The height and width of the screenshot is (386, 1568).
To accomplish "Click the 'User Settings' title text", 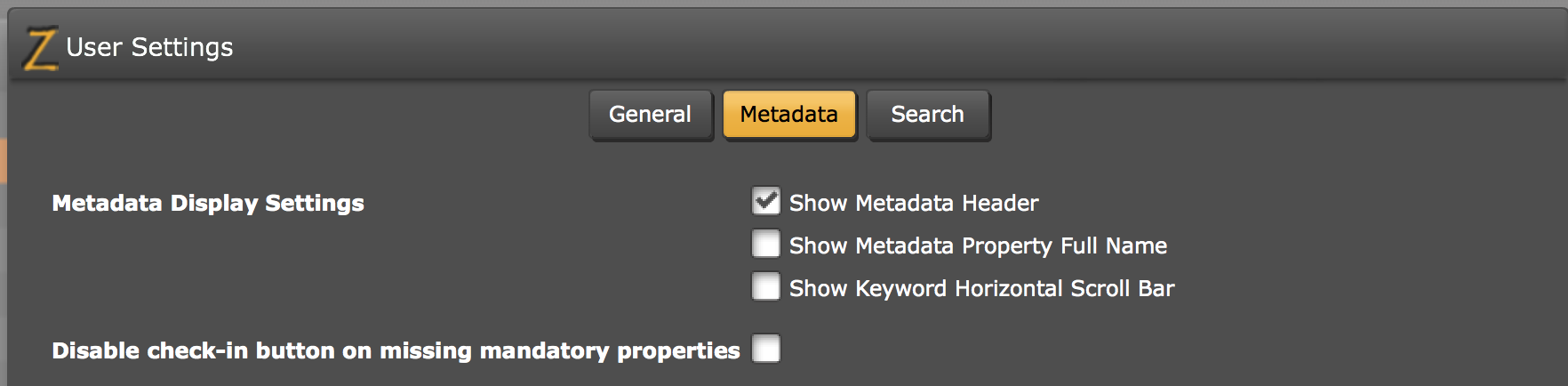I will pyautogui.click(x=149, y=47).
